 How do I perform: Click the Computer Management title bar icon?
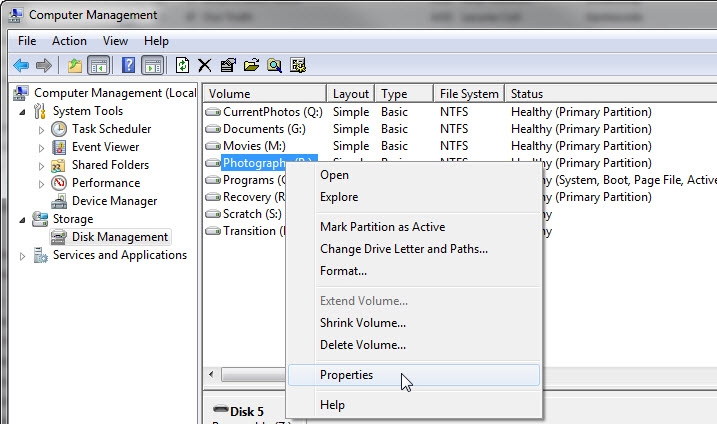pyautogui.click(x=16, y=15)
